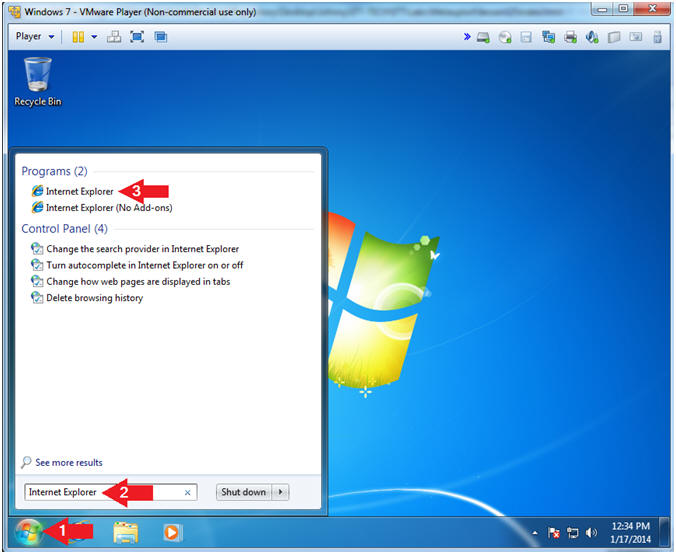Minimize the VMware Player window
676x554 pixels.
[602, 9]
